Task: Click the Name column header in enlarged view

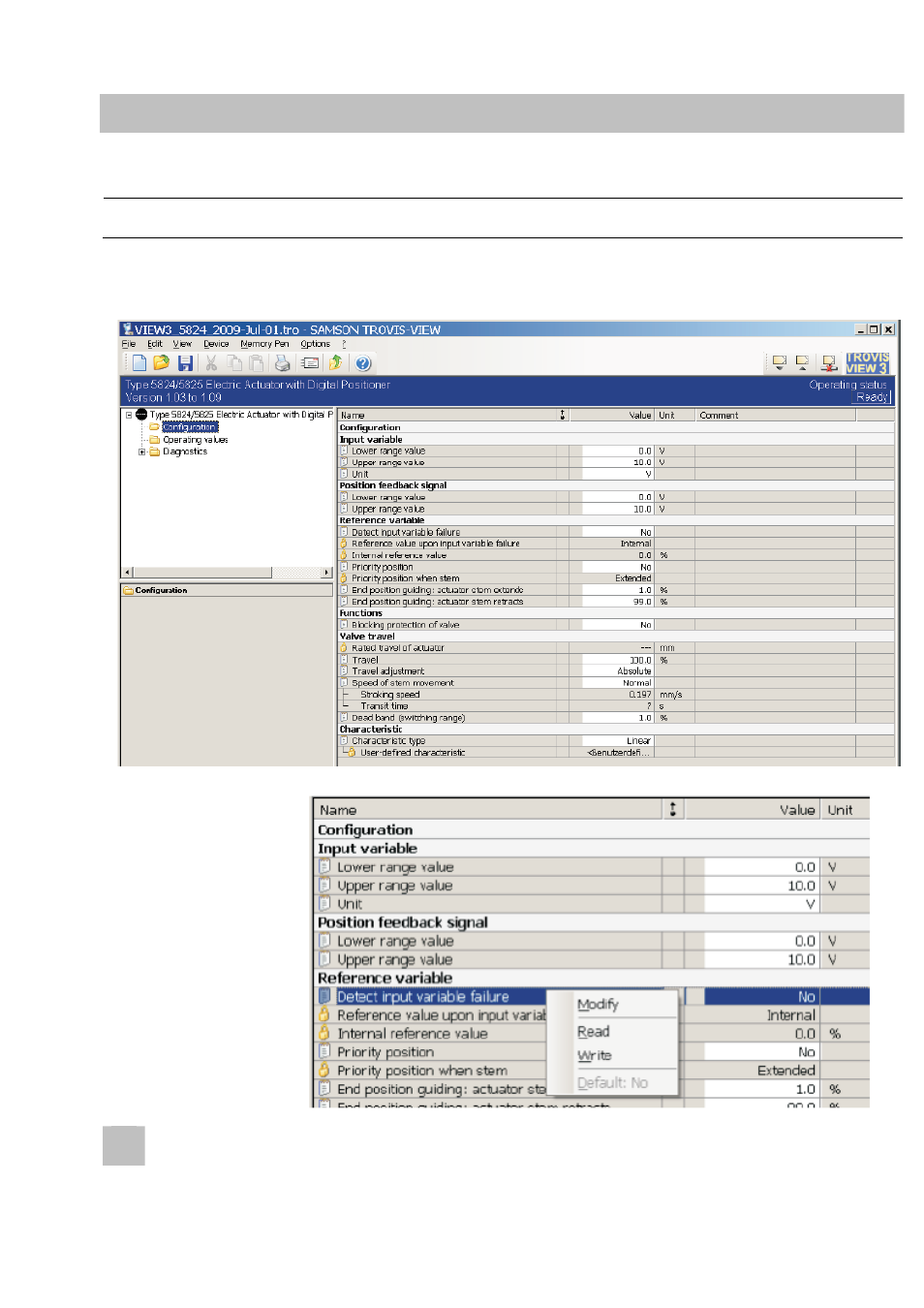Action: click(487, 810)
